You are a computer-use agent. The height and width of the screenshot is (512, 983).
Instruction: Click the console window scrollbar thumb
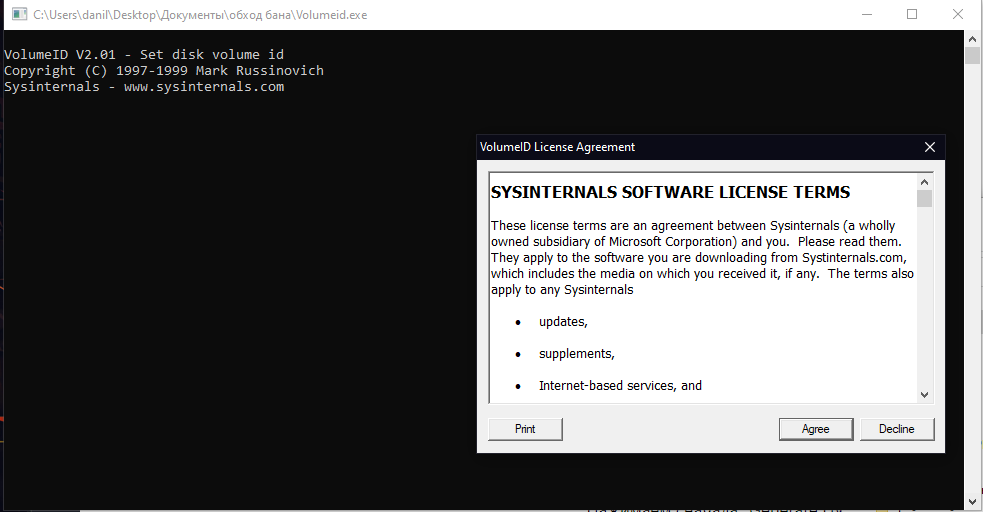tap(972, 55)
